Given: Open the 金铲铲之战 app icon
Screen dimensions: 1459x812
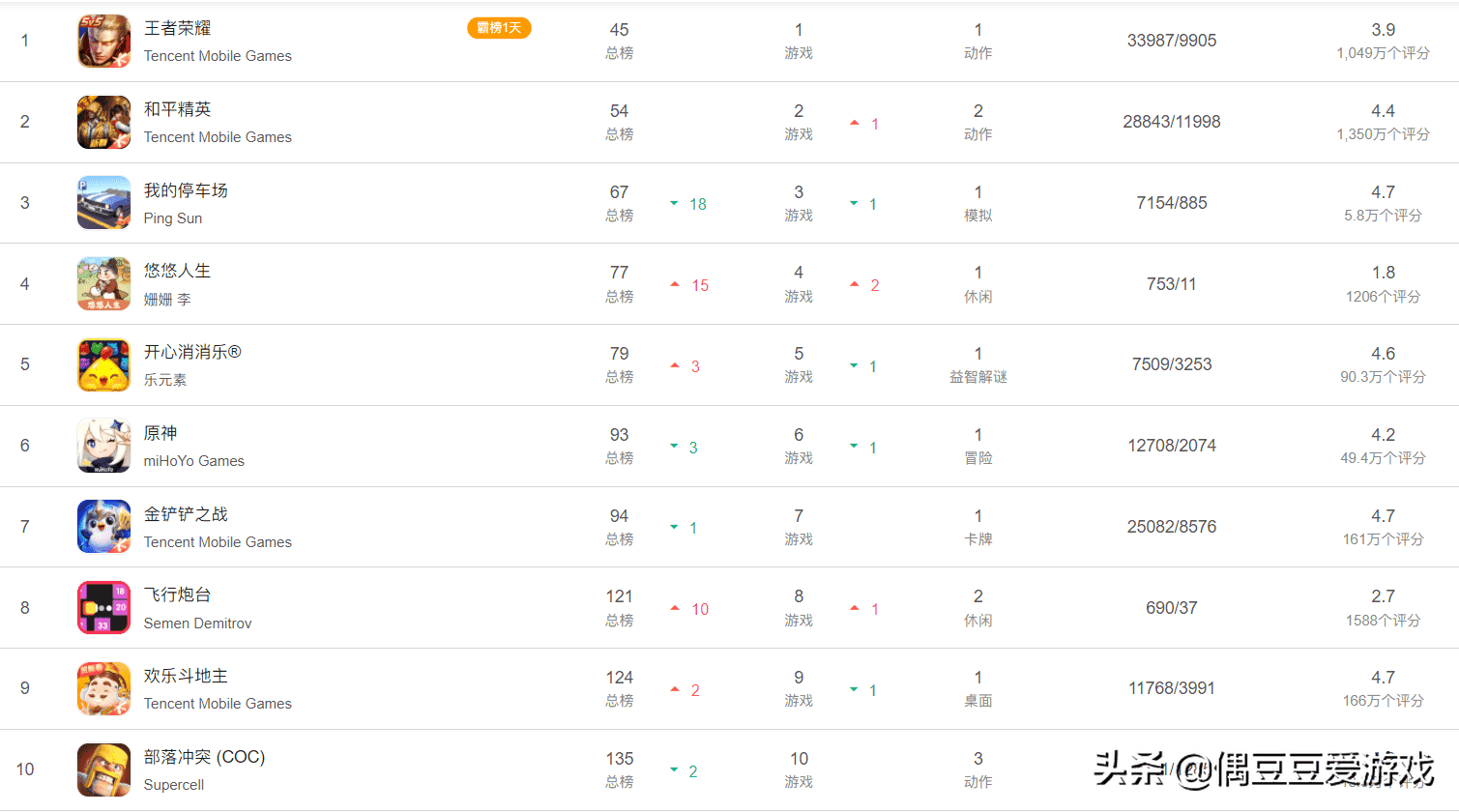Looking at the screenshot, I should [103, 527].
